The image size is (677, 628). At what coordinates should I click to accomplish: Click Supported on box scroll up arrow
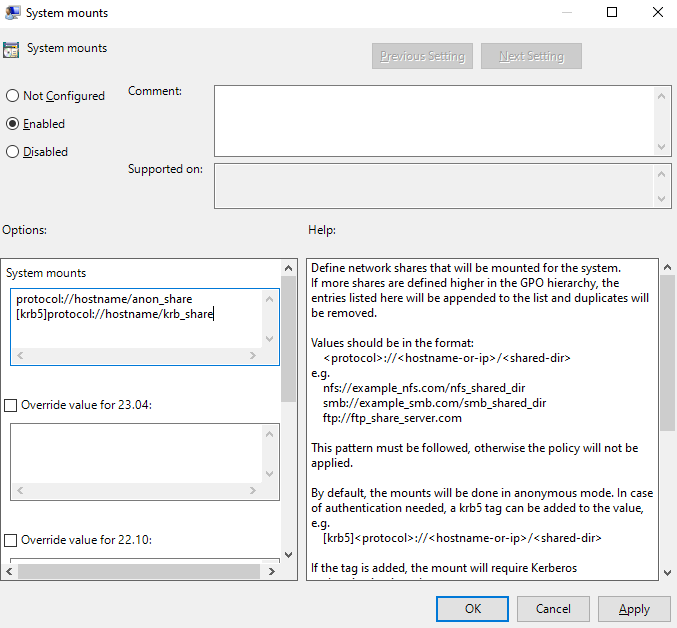pyautogui.click(x=661, y=174)
